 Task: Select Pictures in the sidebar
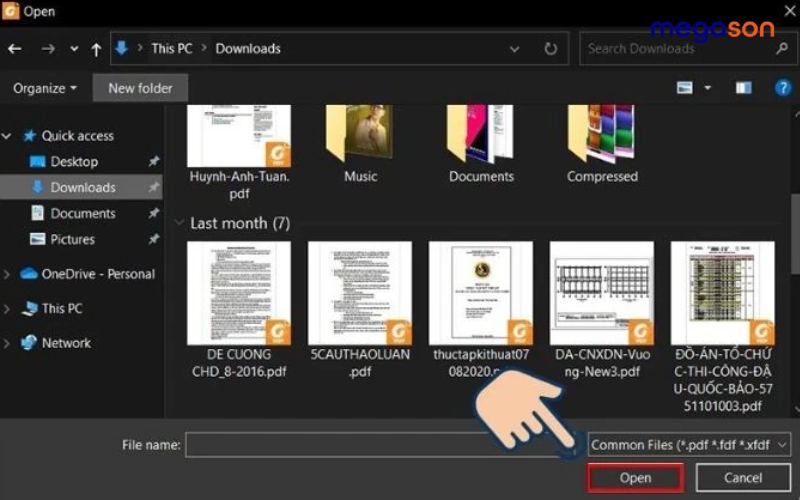pyautogui.click(x=72, y=239)
